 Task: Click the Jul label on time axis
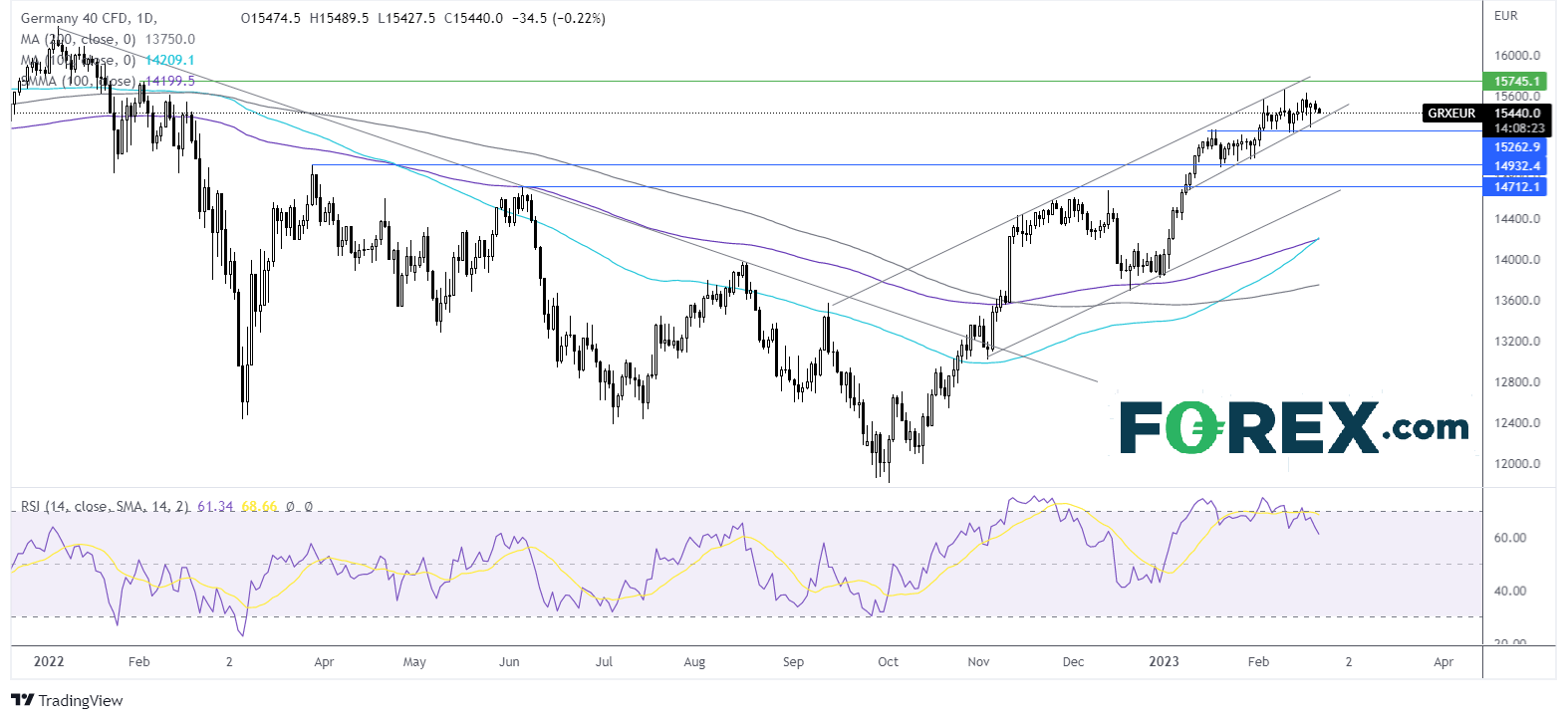604,661
